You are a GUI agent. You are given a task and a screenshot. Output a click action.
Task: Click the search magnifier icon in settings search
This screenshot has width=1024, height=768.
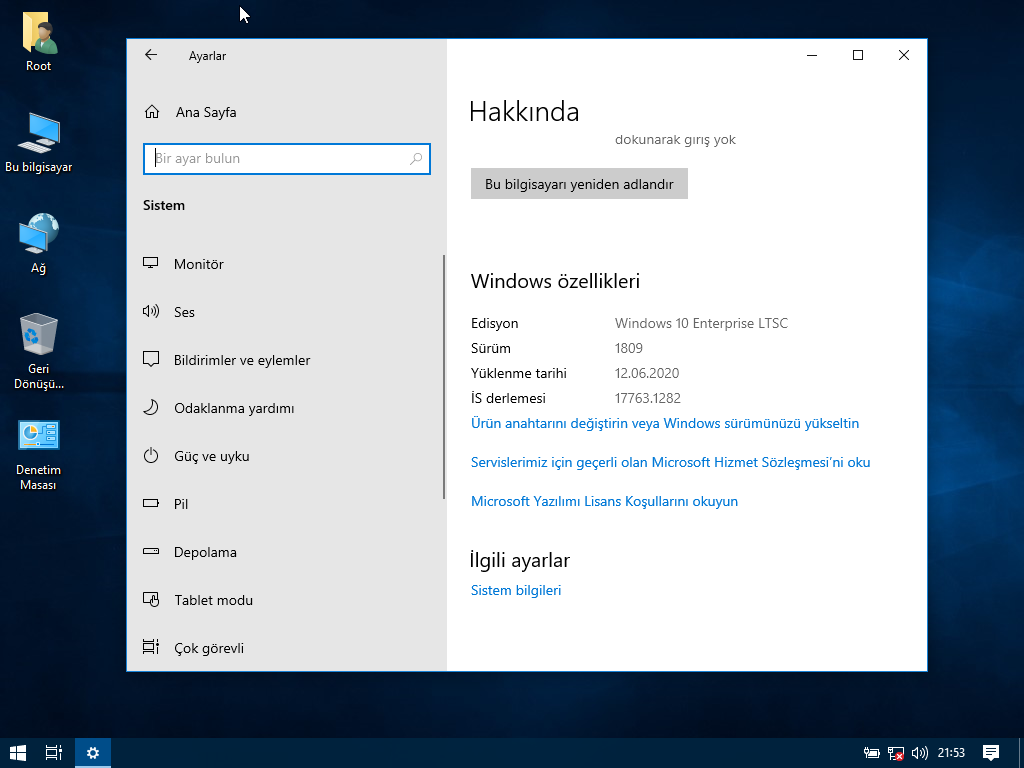pyautogui.click(x=416, y=159)
